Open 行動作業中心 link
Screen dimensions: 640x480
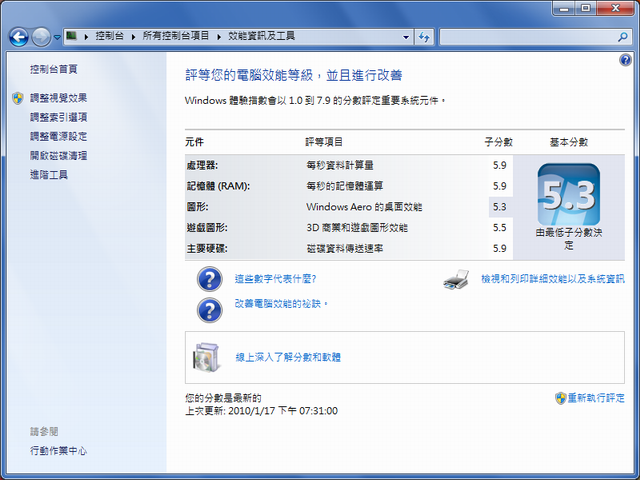(58, 451)
